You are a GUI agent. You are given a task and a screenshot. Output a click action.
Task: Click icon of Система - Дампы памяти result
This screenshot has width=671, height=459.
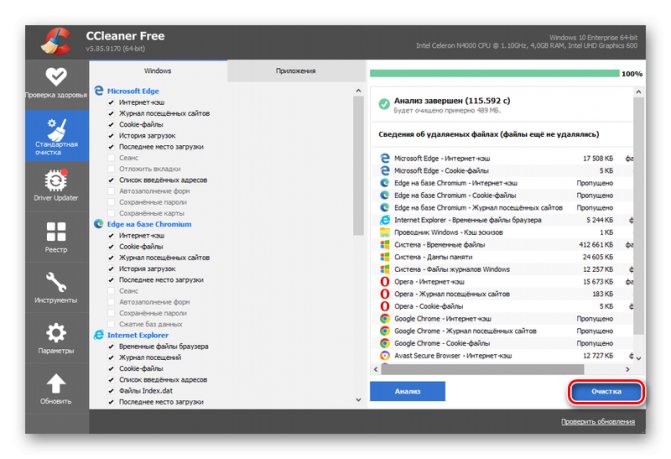coord(385,257)
